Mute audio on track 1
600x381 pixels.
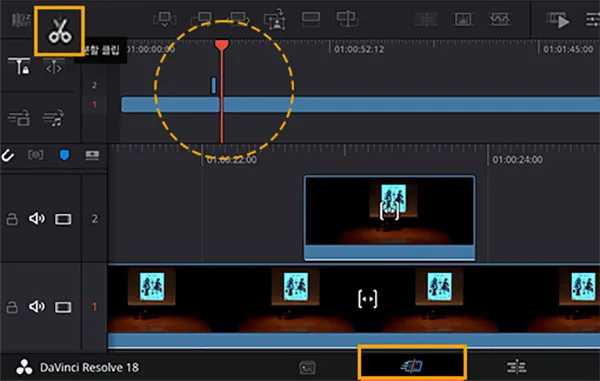tap(37, 306)
